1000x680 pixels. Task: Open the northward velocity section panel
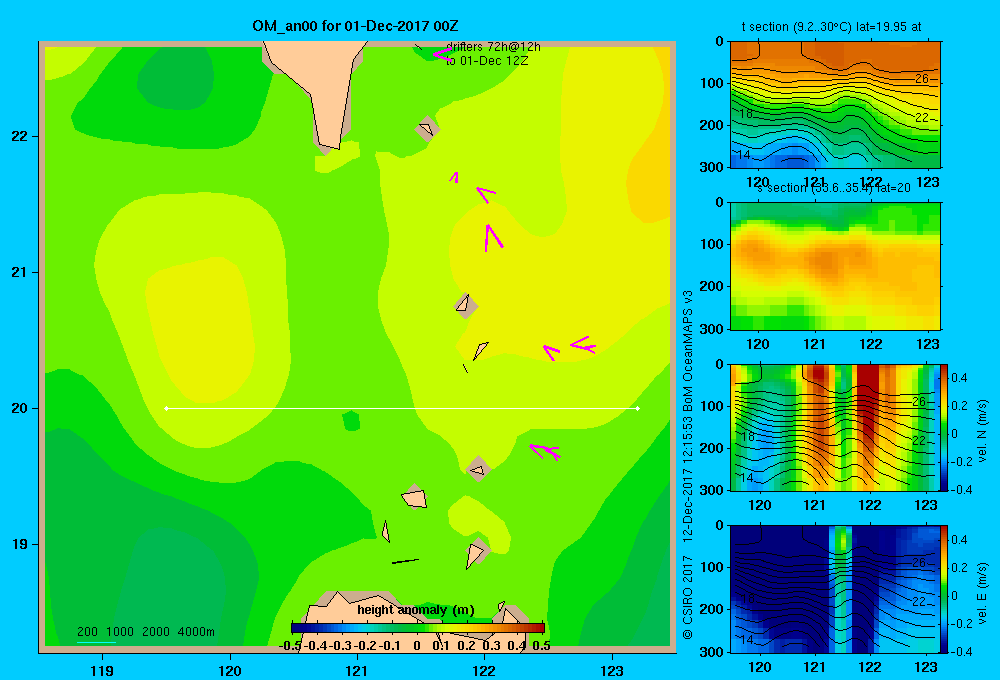(835, 427)
